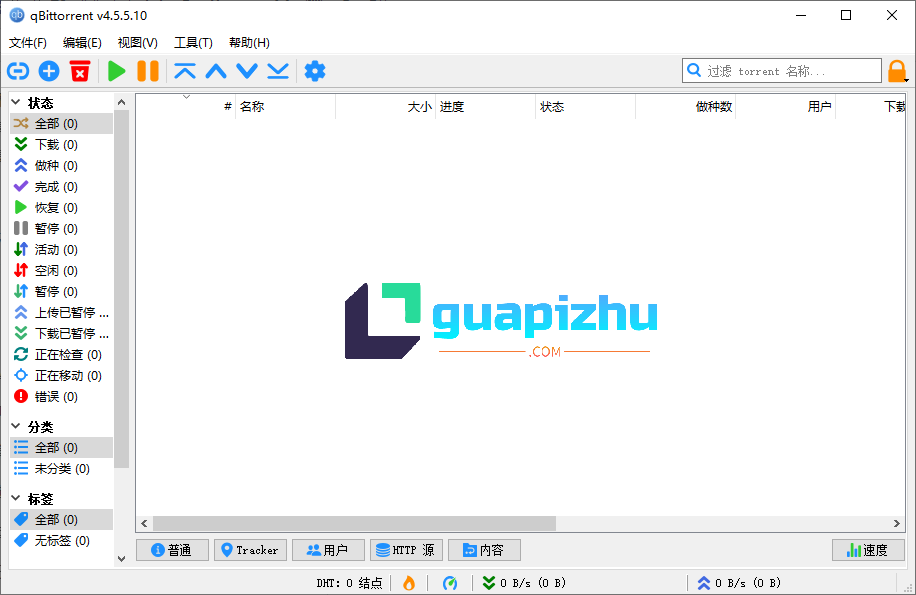This screenshot has width=916, height=595.
Task: Select 错误 (0) status filter
Action: tap(61, 396)
